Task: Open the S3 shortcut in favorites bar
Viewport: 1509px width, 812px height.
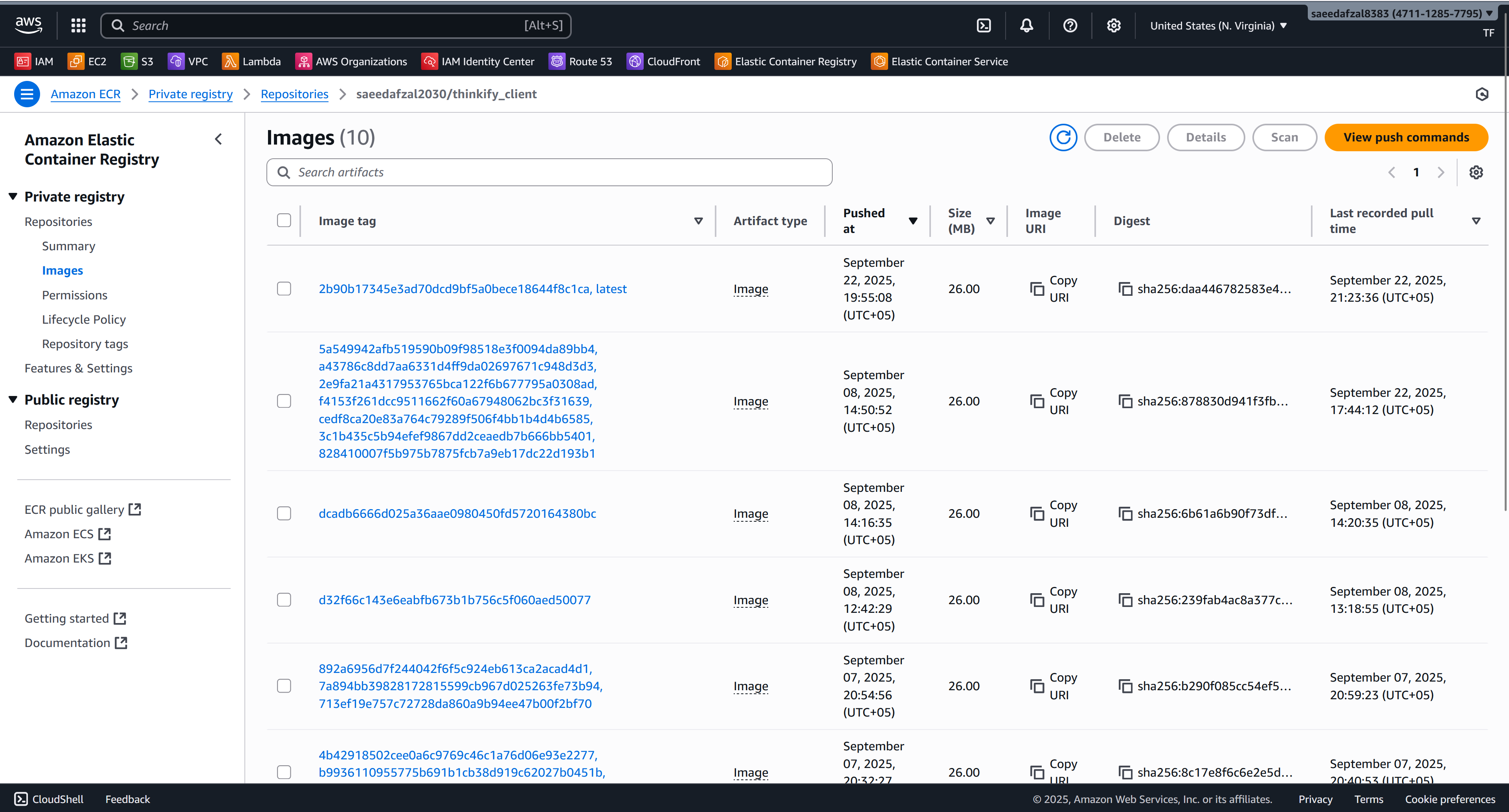Action: point(137,61)
